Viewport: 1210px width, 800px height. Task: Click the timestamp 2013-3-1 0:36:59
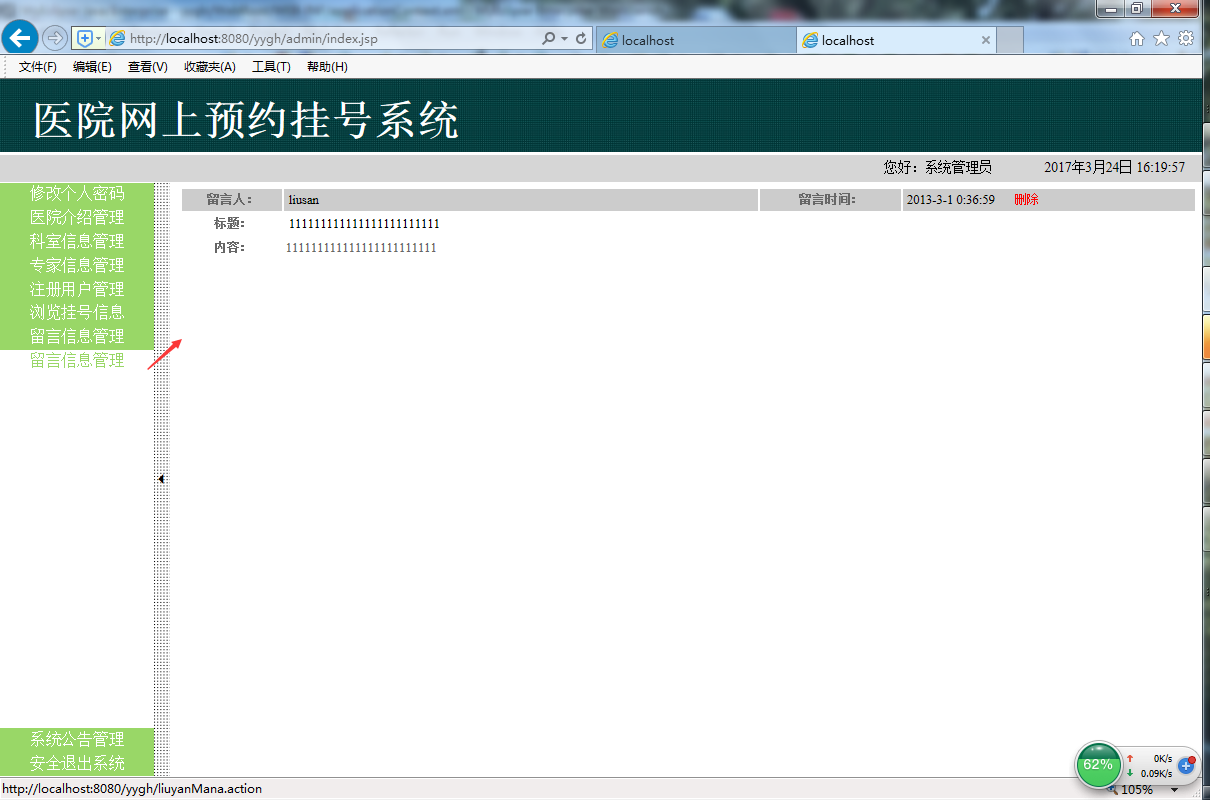click(950, 200)
